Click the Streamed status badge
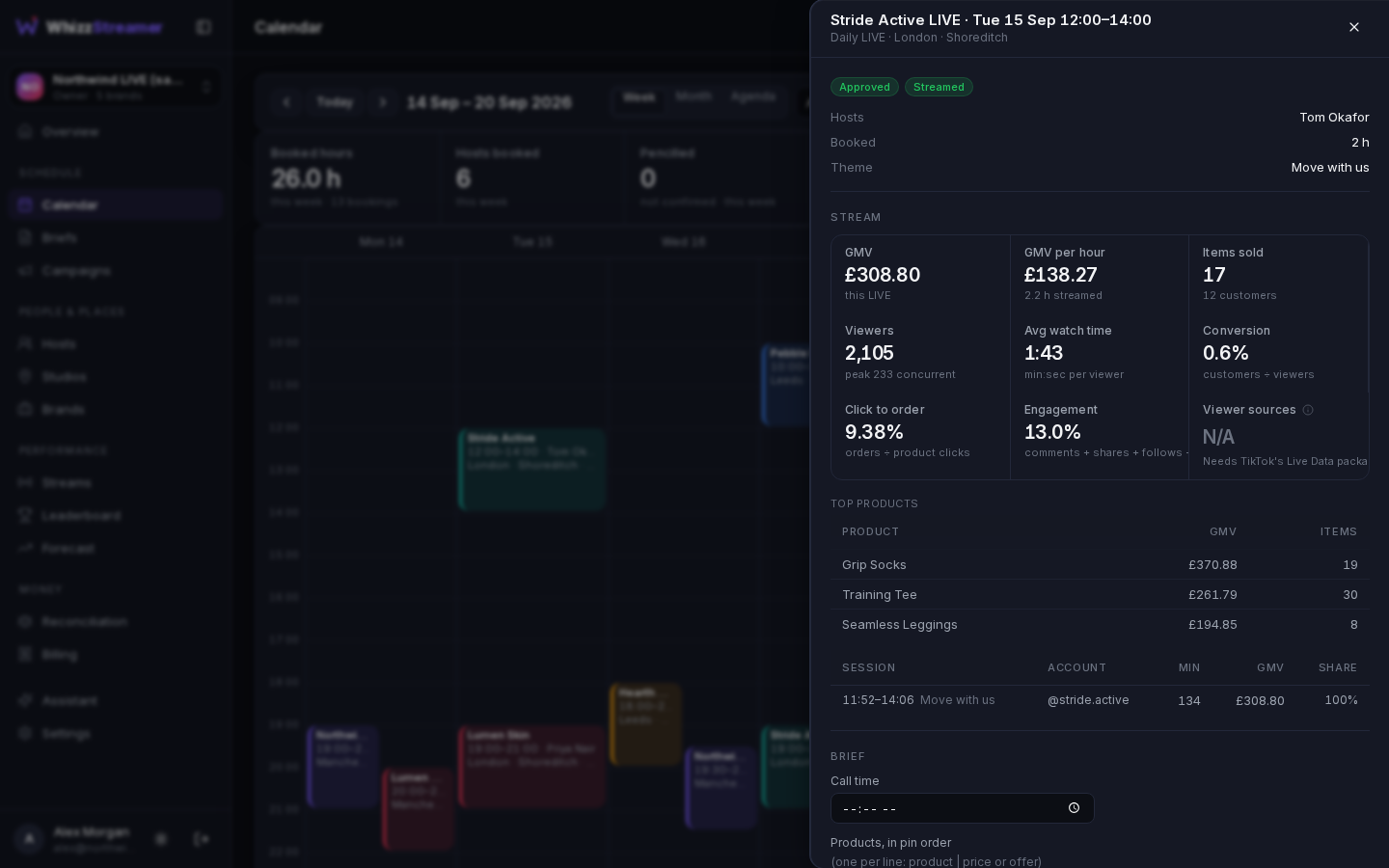Screen dimensions: 1389x868 [939, 87]
